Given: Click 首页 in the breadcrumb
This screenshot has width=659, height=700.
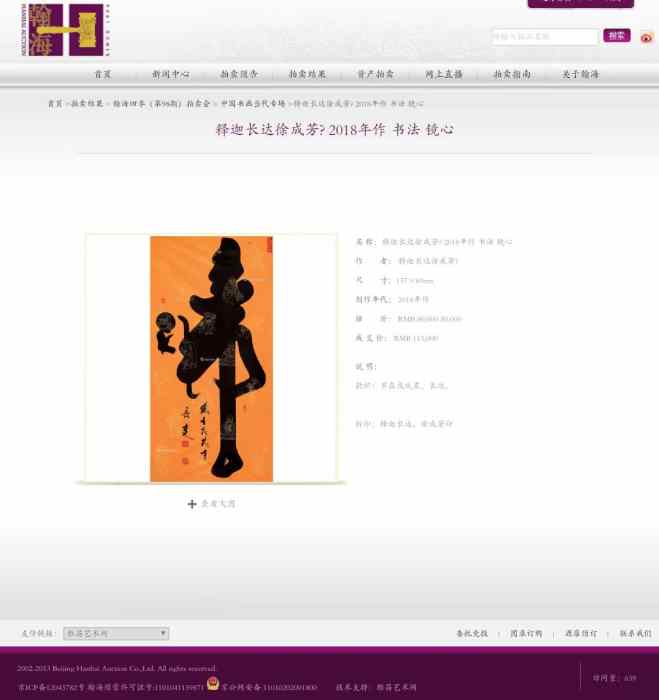Looking at the screenshot, I should (x=55, y=104).
